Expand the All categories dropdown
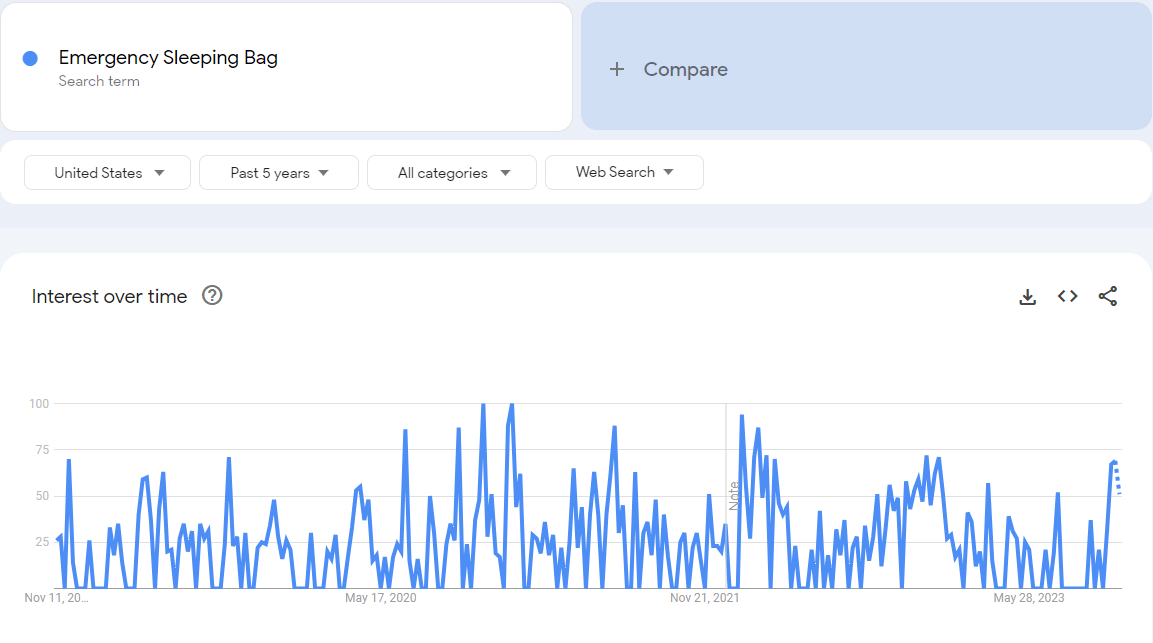 click(452, 173)
